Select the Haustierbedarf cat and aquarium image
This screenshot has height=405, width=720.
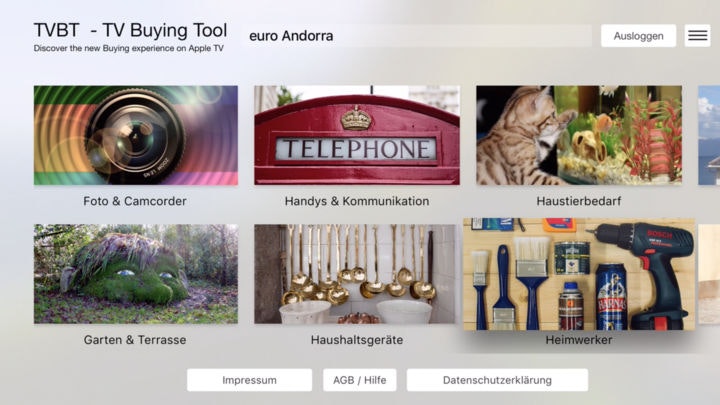pos(579,135)
